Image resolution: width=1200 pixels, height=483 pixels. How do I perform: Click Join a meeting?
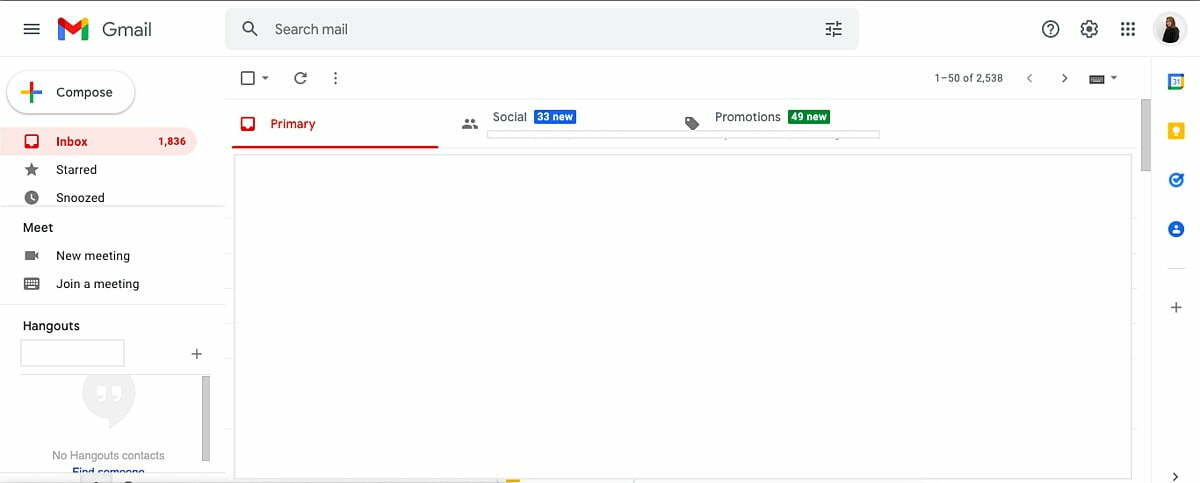click(99, 284)
